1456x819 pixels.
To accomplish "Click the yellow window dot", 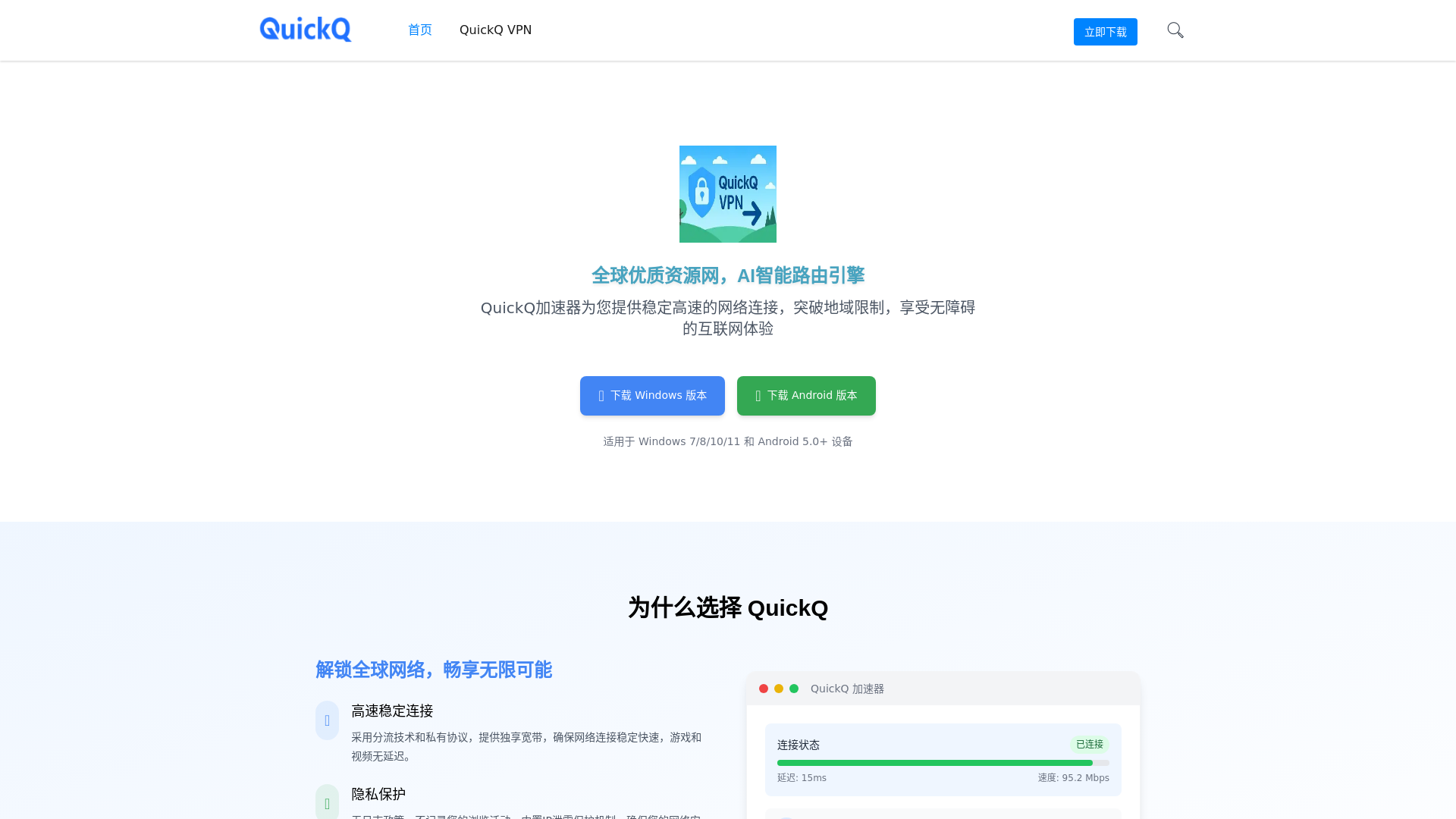I will 779,689.
